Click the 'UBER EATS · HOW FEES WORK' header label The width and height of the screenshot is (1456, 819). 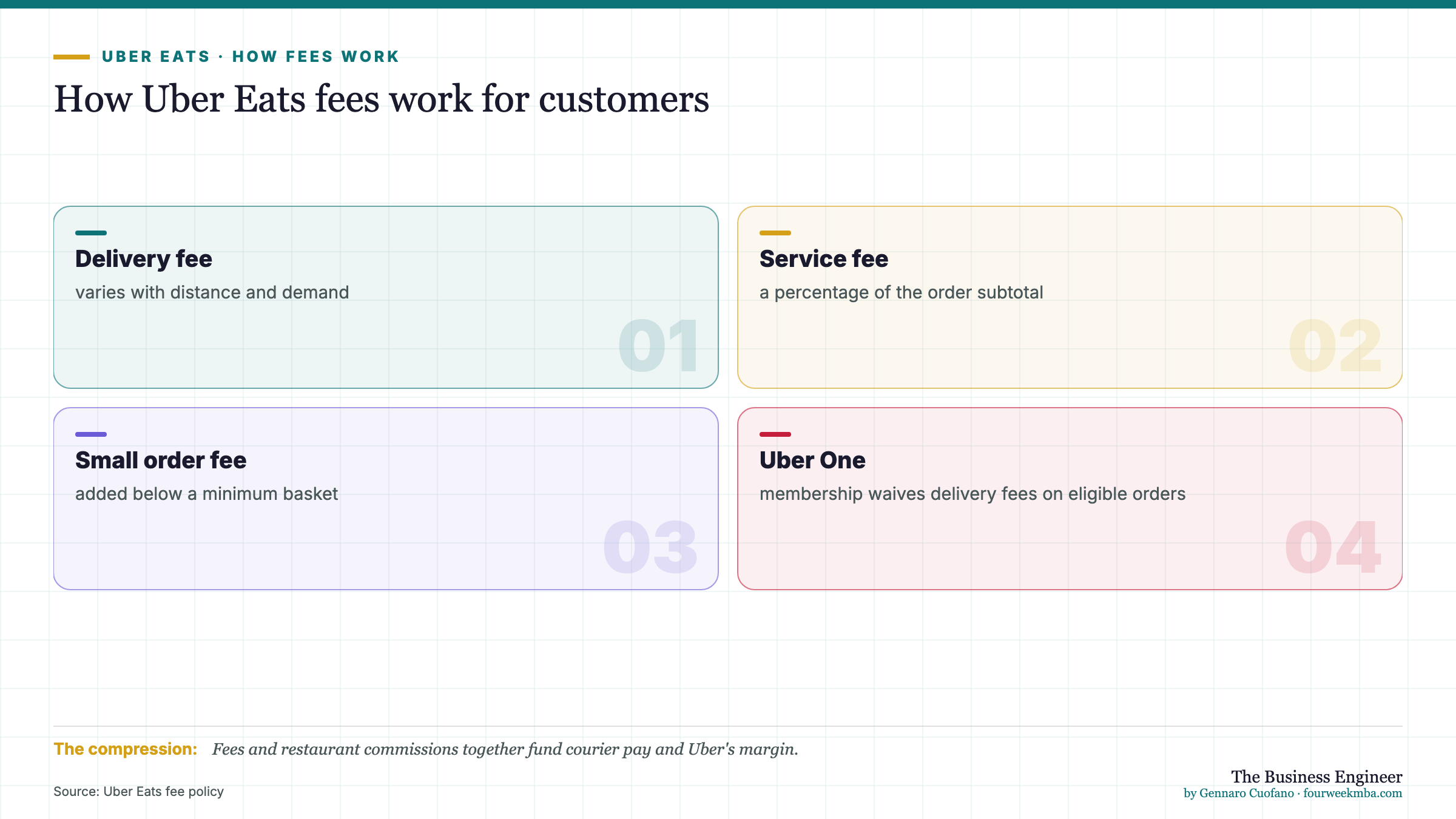(x=250, y=56)
